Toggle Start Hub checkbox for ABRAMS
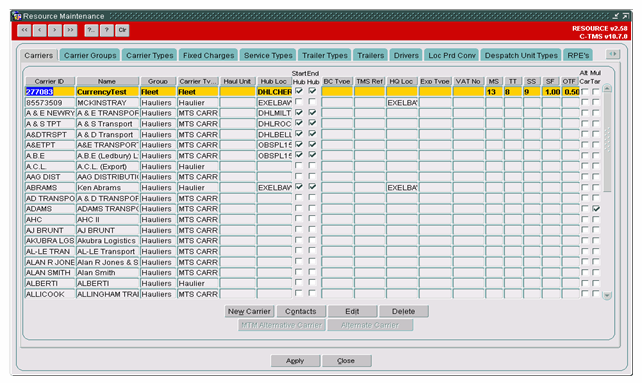 tap(299, 186)
